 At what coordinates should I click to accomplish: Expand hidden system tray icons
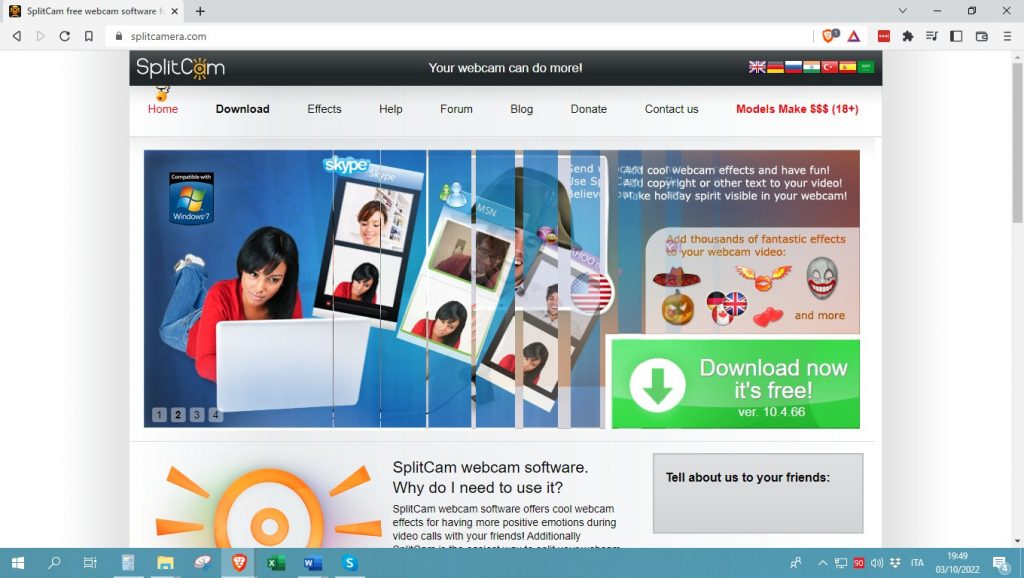click(822, 563)
